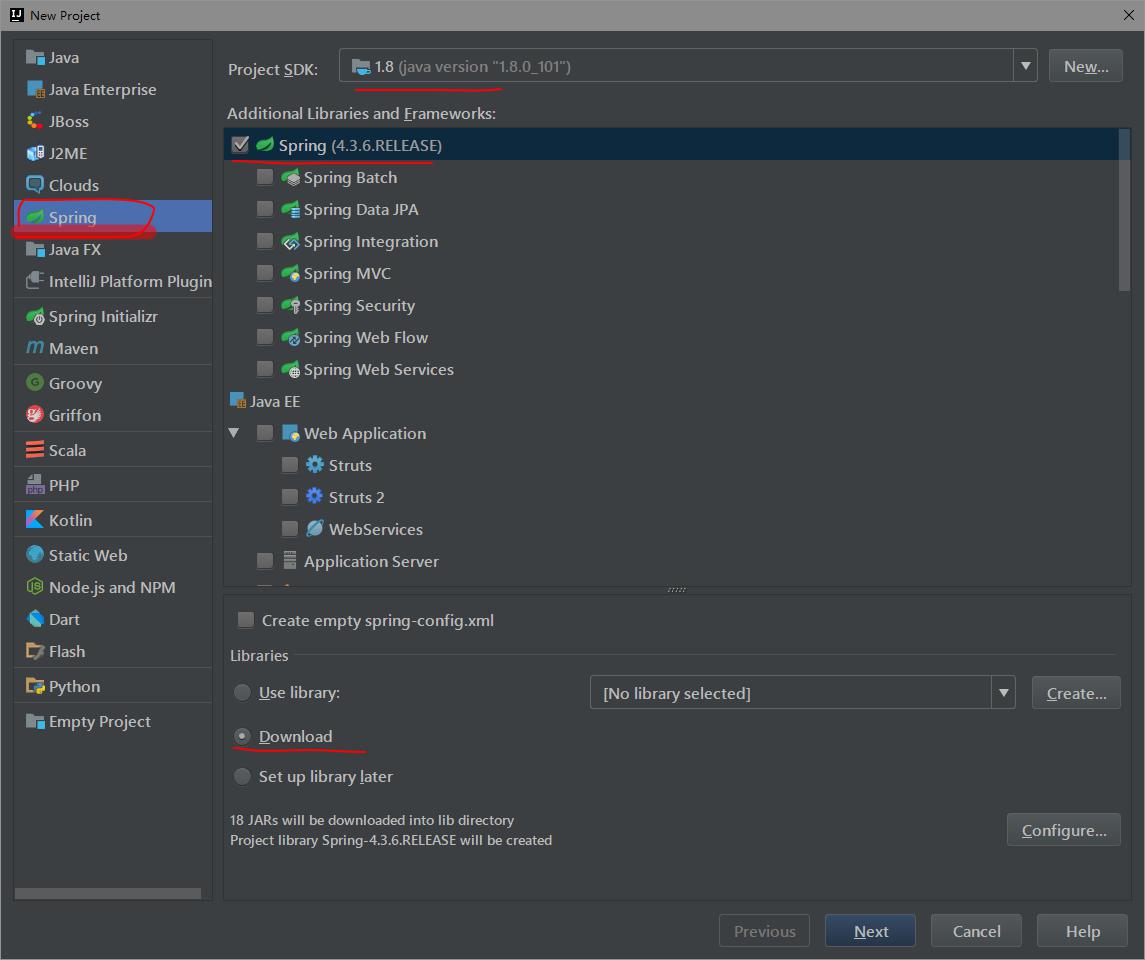Open the No library selected dropdown
Image resolution: width=1145 pixels, height=960 pixels.
1003,692
